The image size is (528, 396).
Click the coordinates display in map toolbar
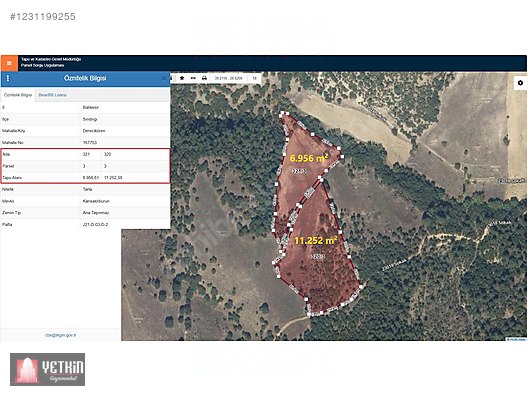[228, 78]
